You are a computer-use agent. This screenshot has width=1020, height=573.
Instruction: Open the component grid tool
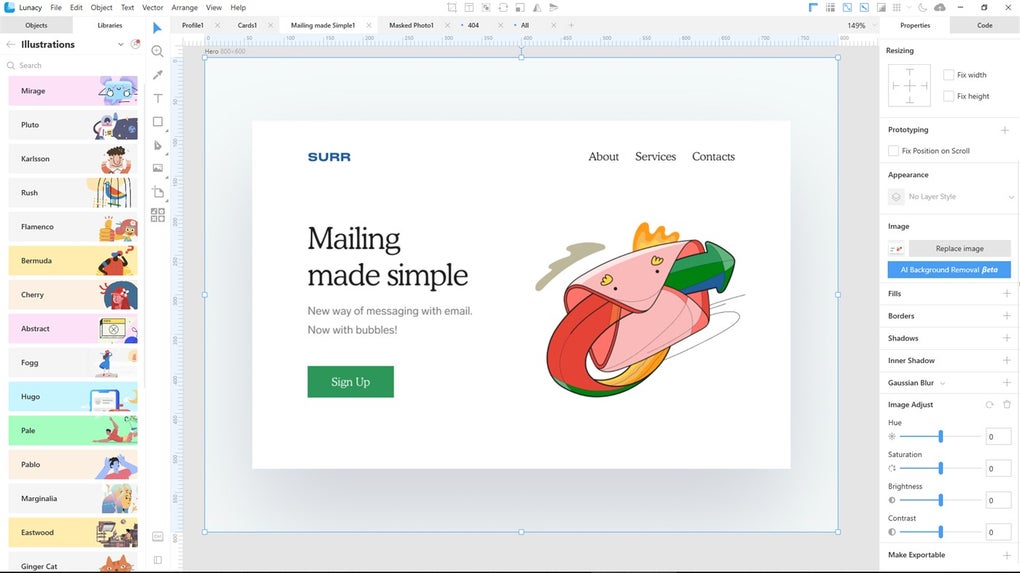pos(157,215)
